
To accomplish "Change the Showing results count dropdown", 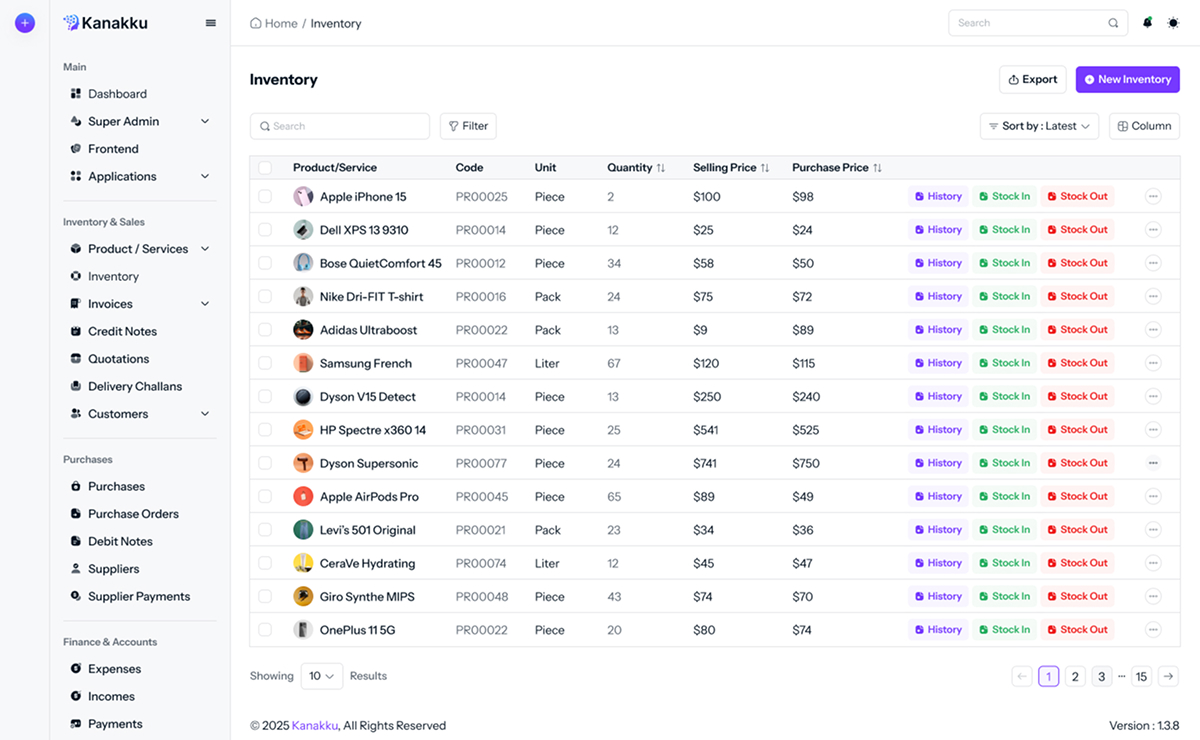I will click(321, 676).
